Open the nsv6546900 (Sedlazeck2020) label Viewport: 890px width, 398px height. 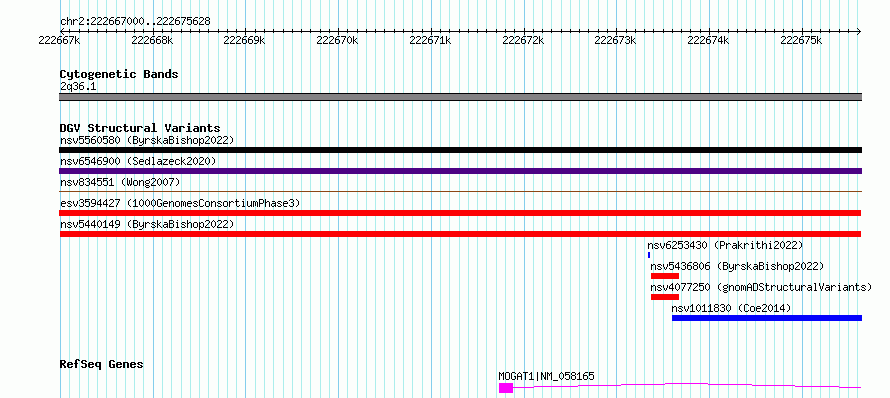tap(138, 161)
